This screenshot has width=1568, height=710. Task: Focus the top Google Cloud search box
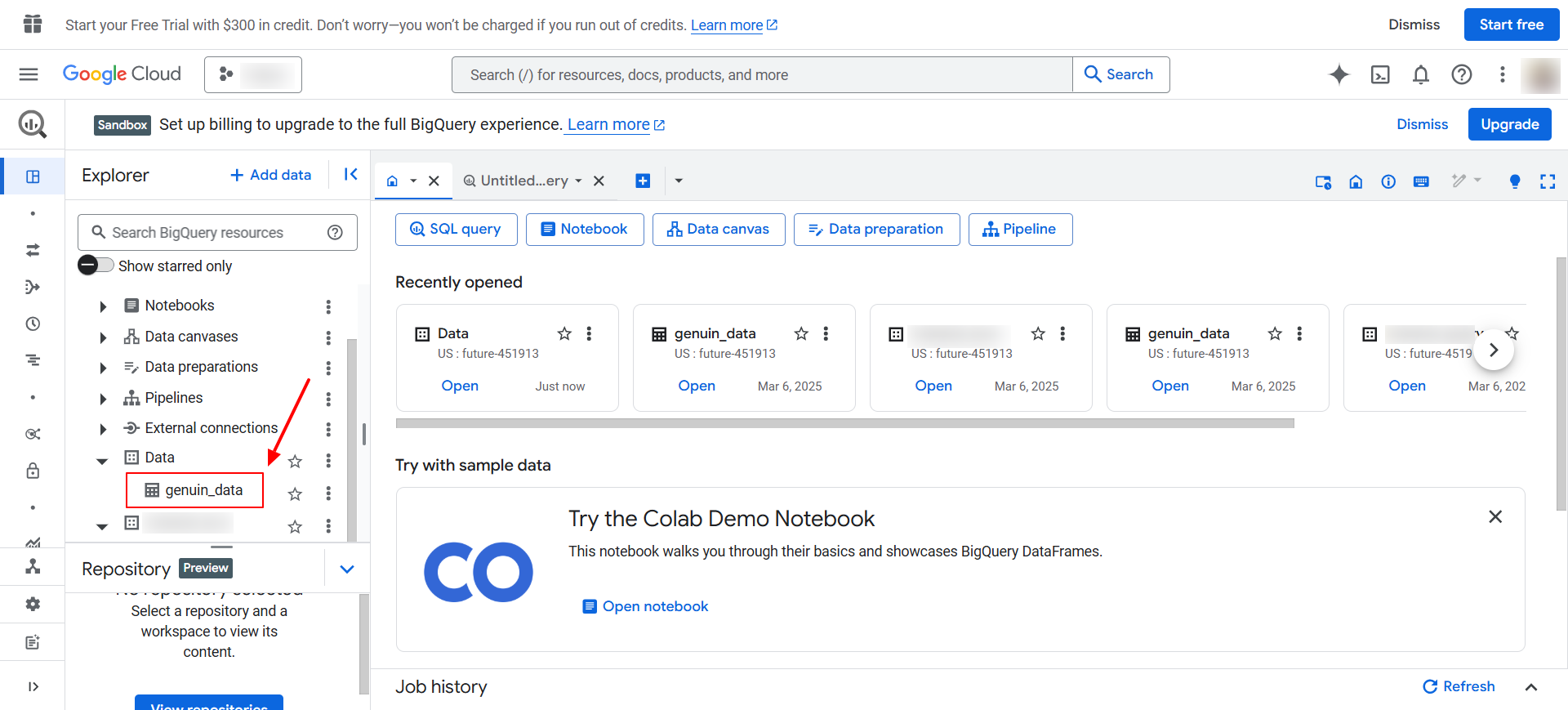[762, 74]
